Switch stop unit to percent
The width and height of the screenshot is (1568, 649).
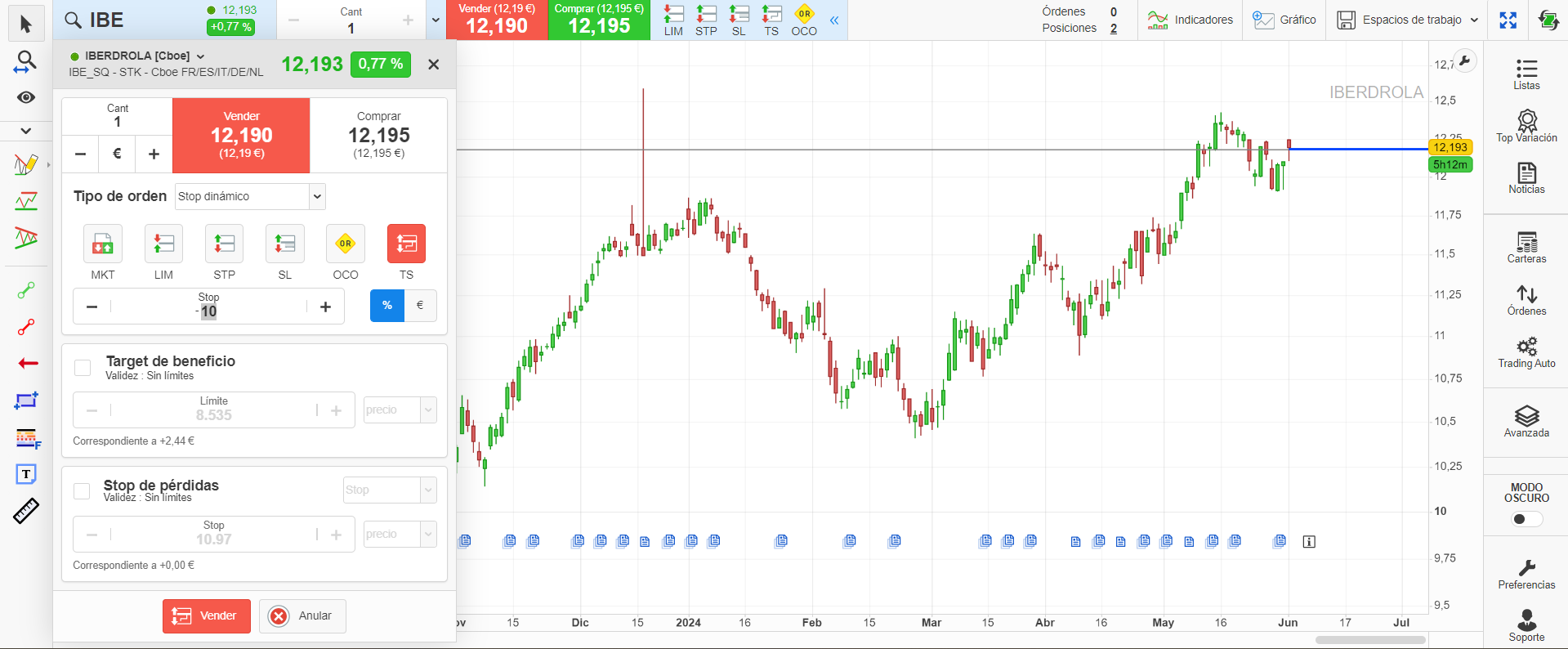click(387, 306)
